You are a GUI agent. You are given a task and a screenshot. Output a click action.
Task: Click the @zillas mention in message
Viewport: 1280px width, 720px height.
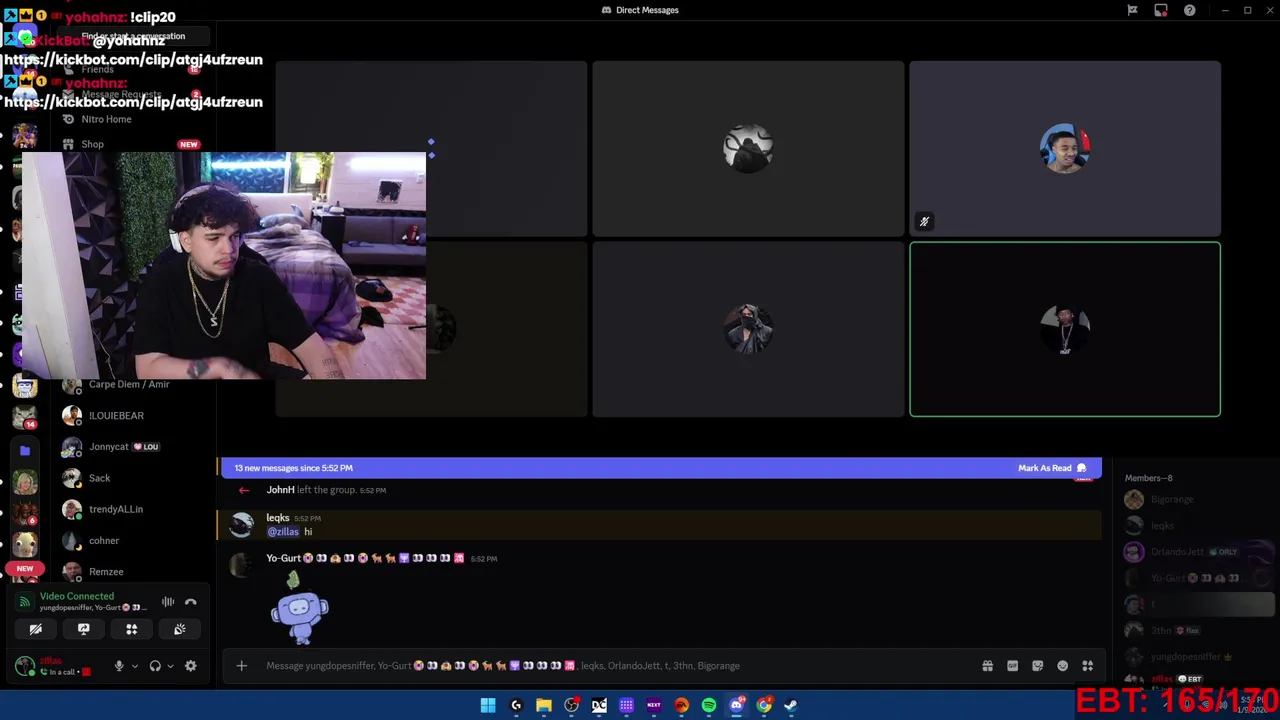coord(283,532)
